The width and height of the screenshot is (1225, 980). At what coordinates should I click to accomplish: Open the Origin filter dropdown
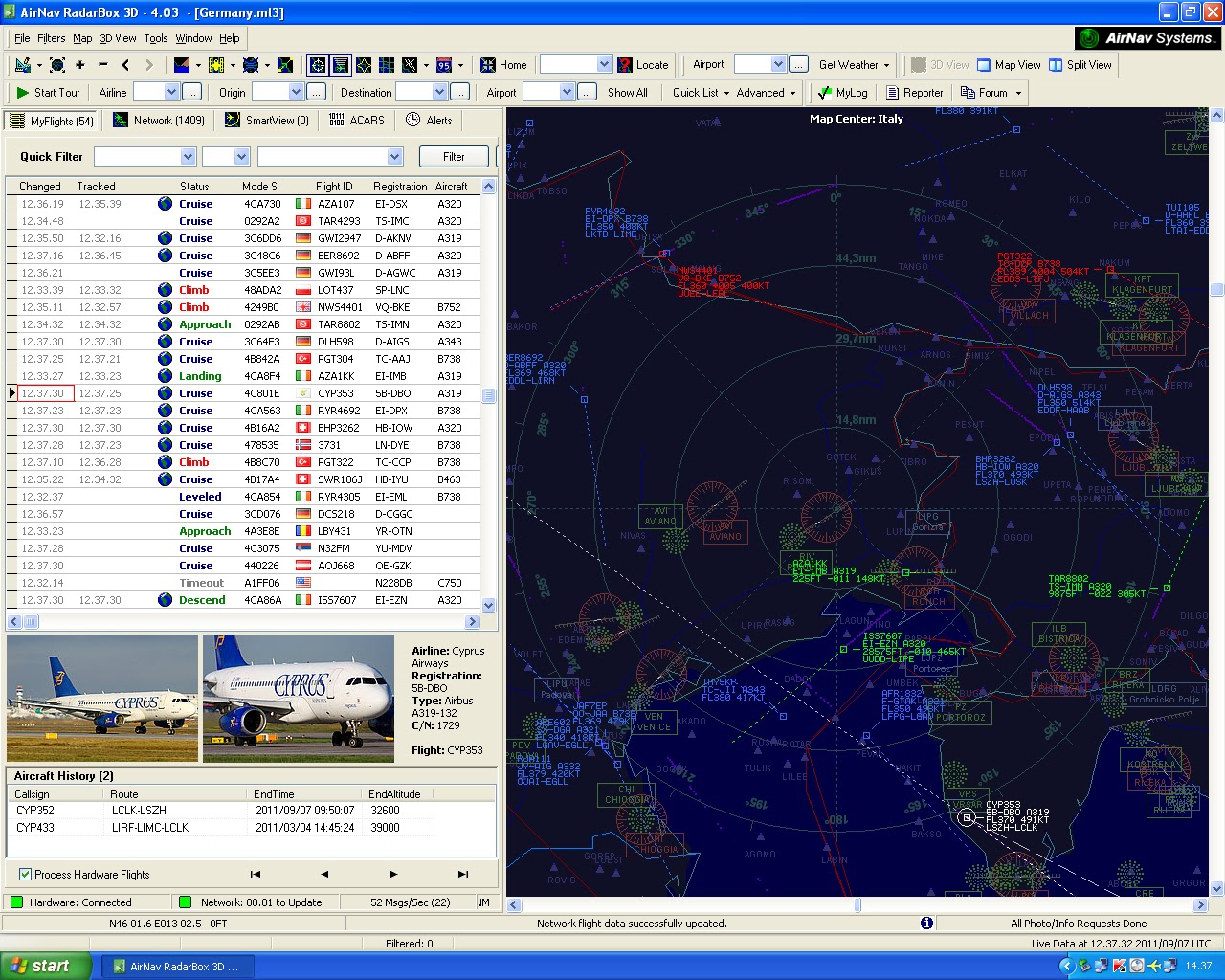coord(296,92)
